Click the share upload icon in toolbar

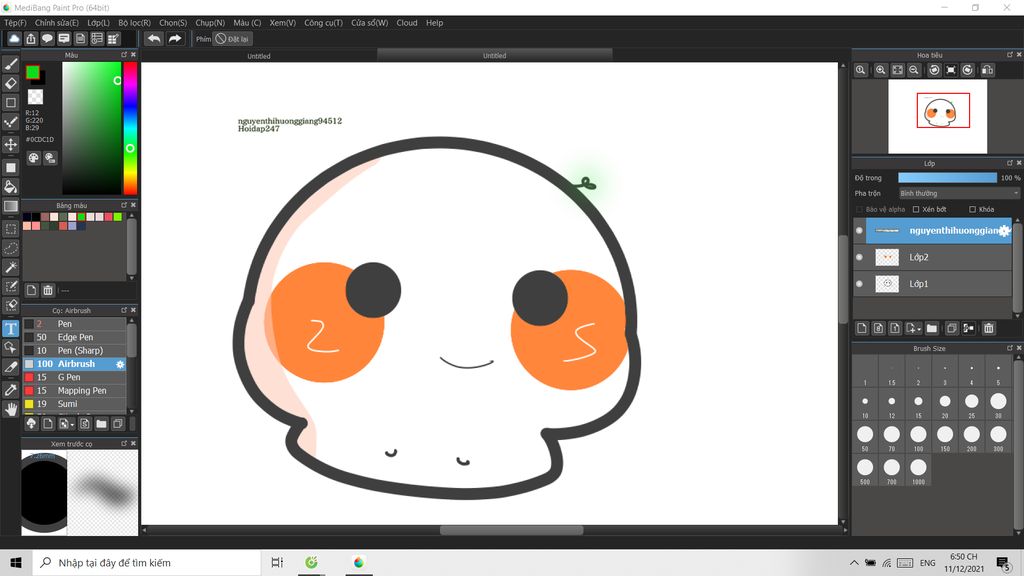pyautogui.click(x=31, y=39)
